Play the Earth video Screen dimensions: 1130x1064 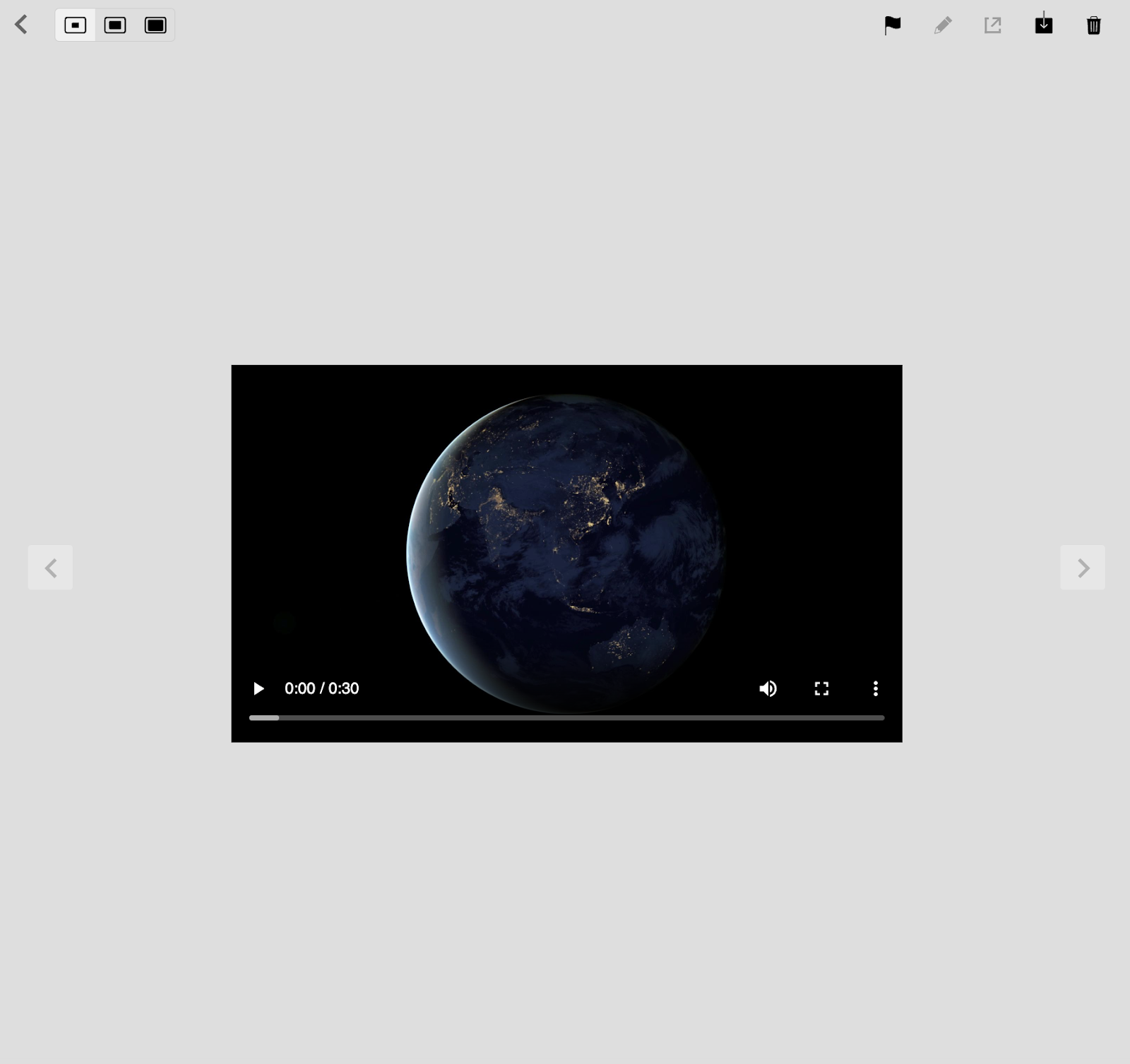pyautogui.click(x=258, y=688)
